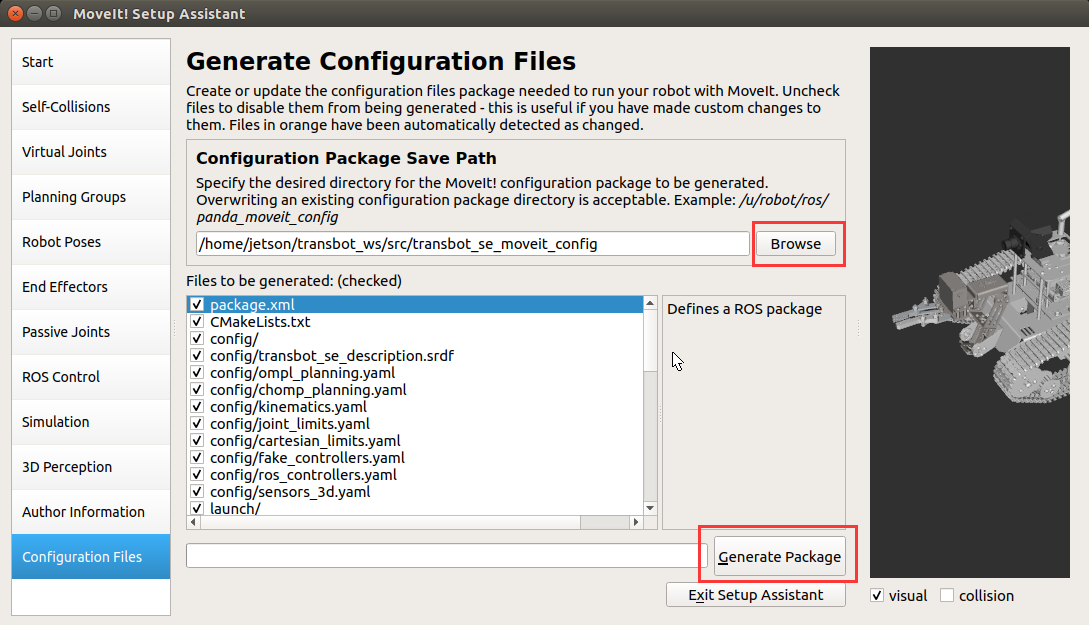Switch to Planning Groups step

click(91, 197)
